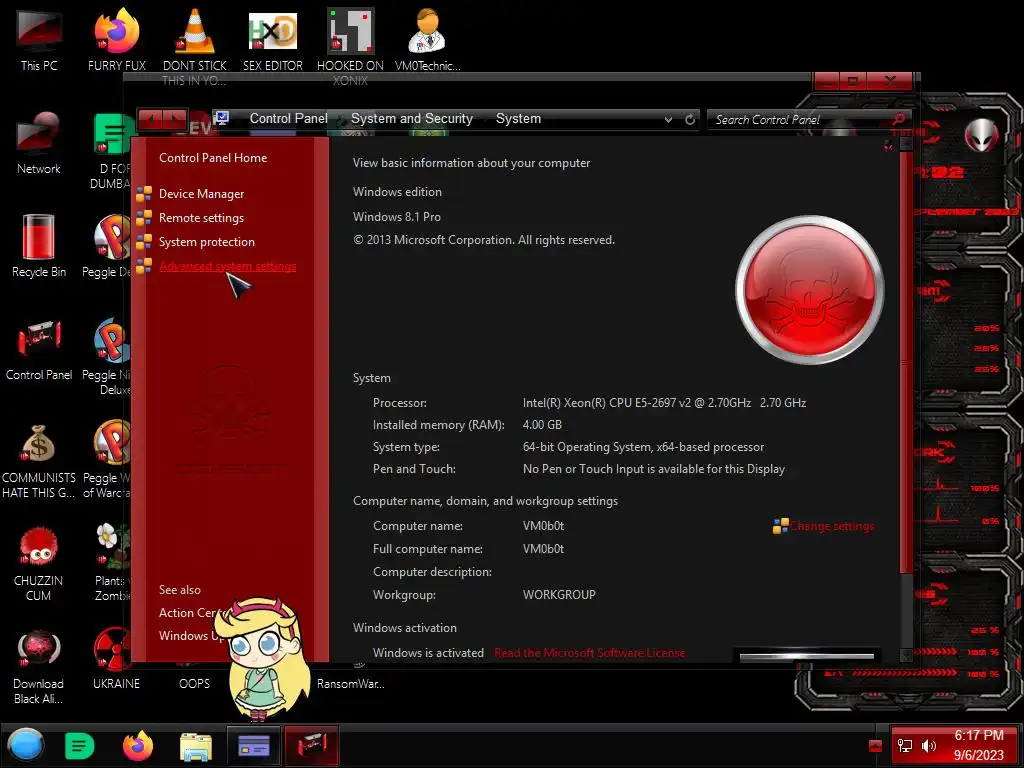Launch the FURRY FUX Firefox shortcut

pos(116,39)
